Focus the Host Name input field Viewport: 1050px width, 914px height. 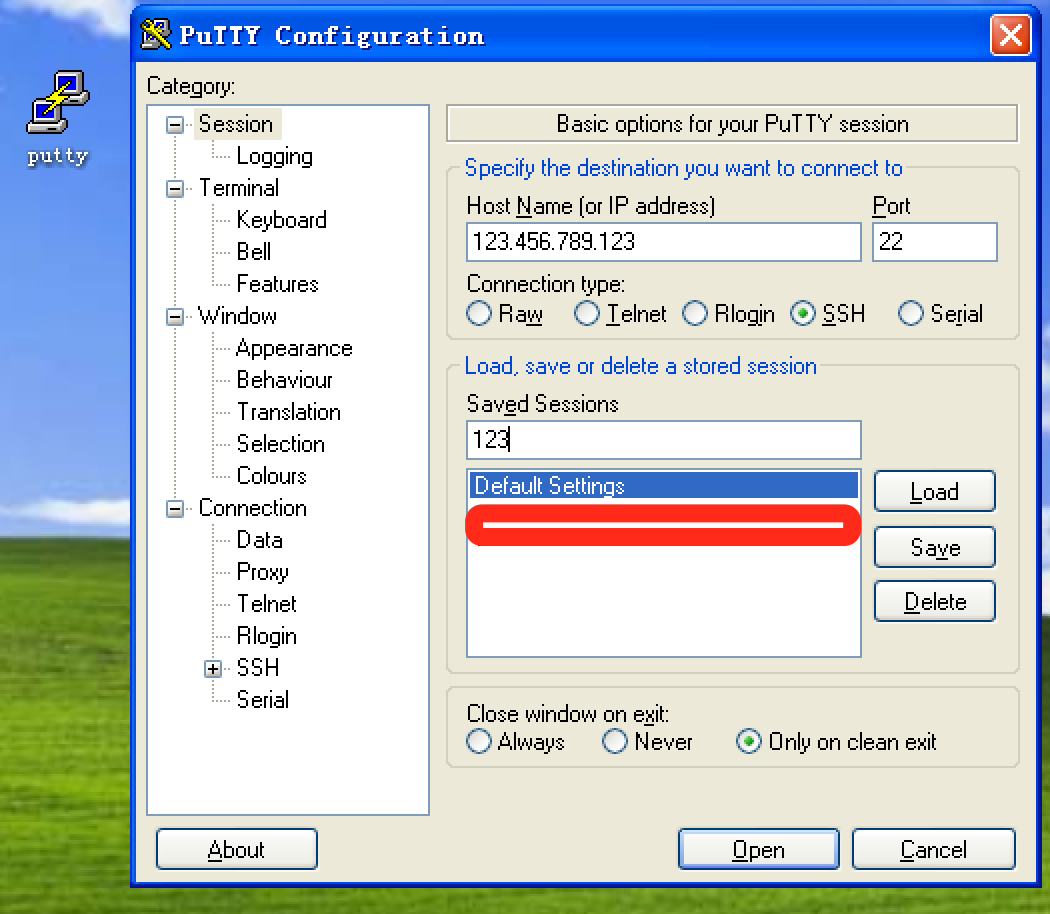[664, 242]
